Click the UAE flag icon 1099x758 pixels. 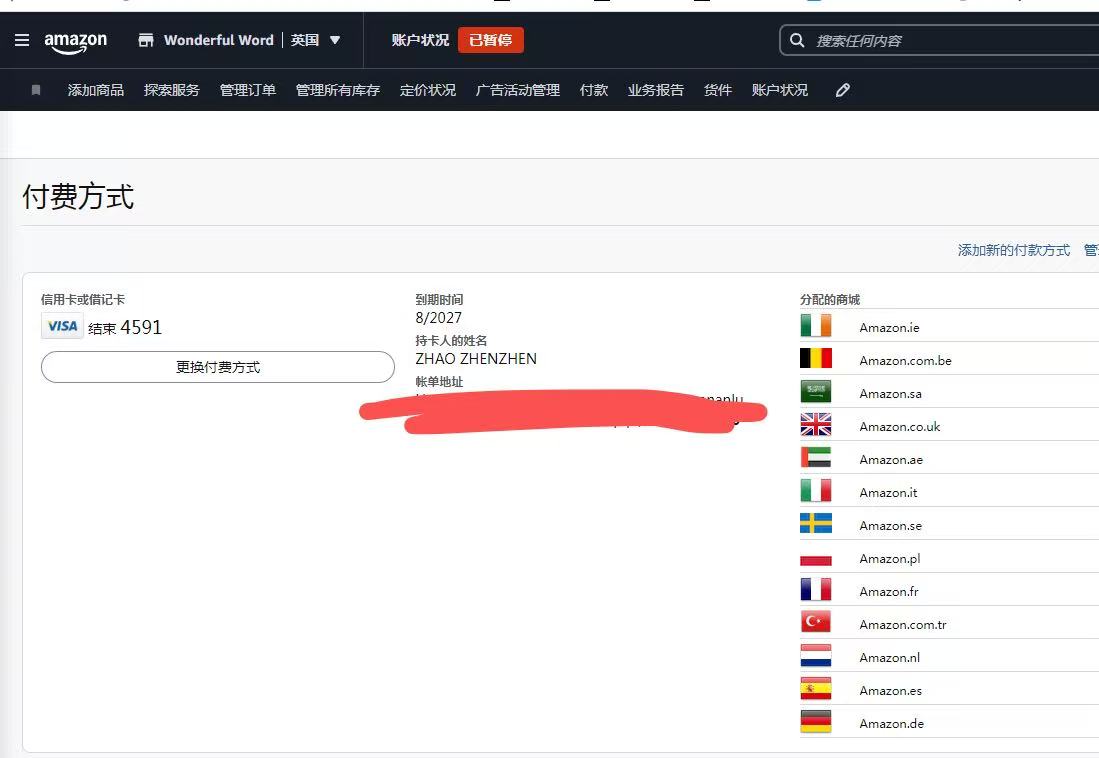click(x=816, y=457)
